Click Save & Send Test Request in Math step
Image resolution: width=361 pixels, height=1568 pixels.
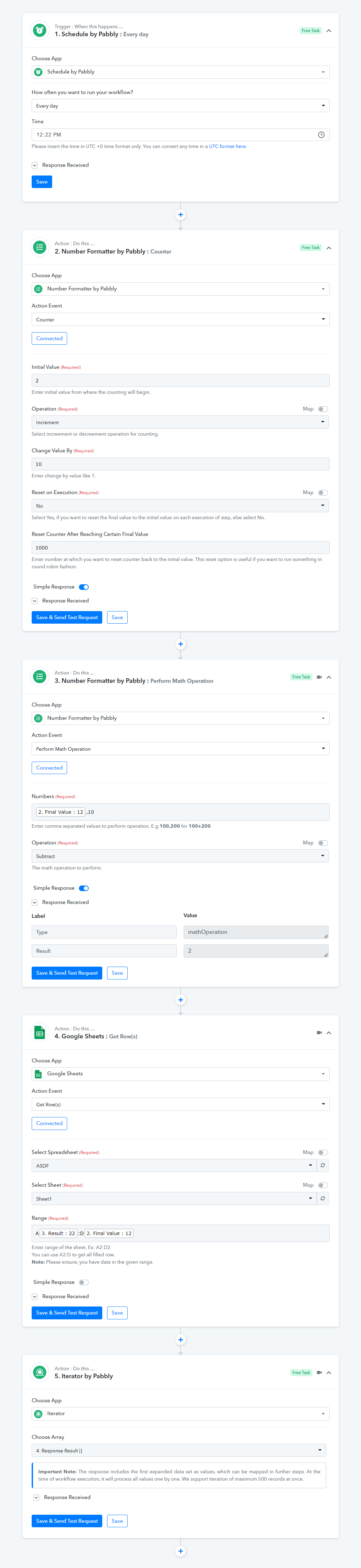(x=67, y=973)
